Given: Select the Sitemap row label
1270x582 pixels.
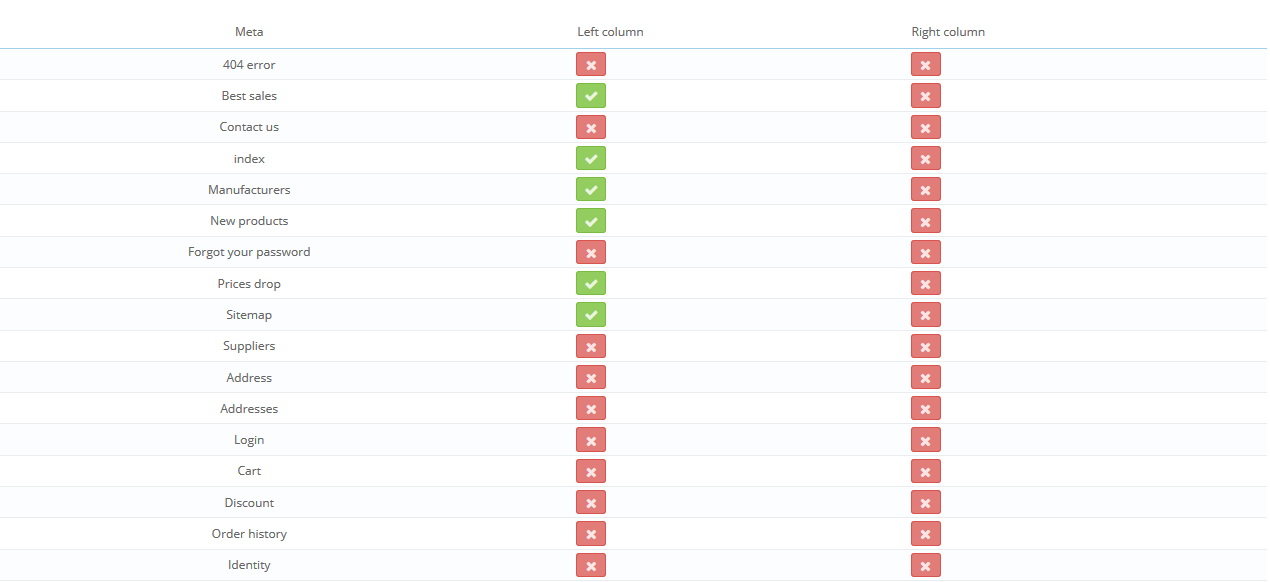Looking at the screenshot, I should pyautogui.click(x=249, y=315).
